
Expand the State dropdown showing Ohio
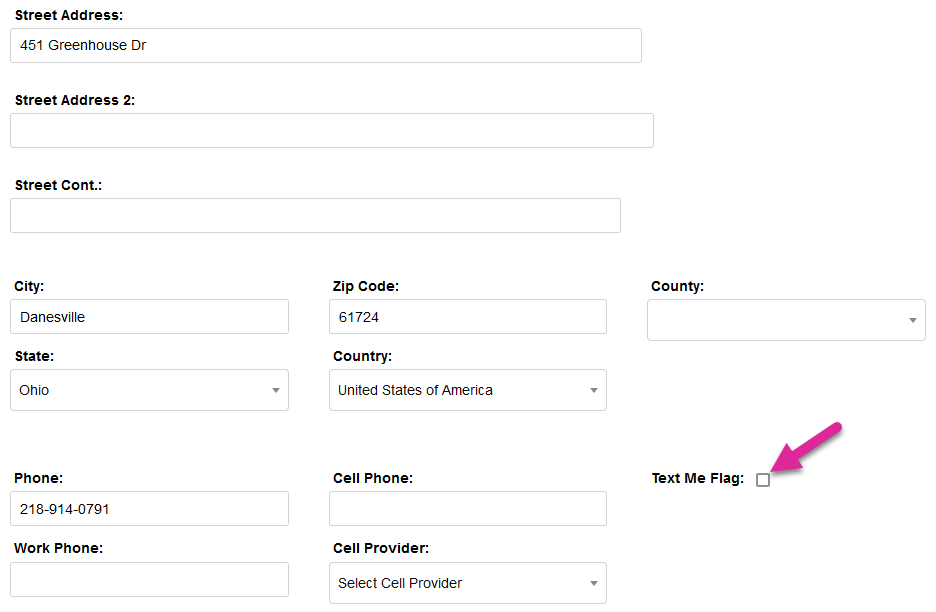click(150, 390)
